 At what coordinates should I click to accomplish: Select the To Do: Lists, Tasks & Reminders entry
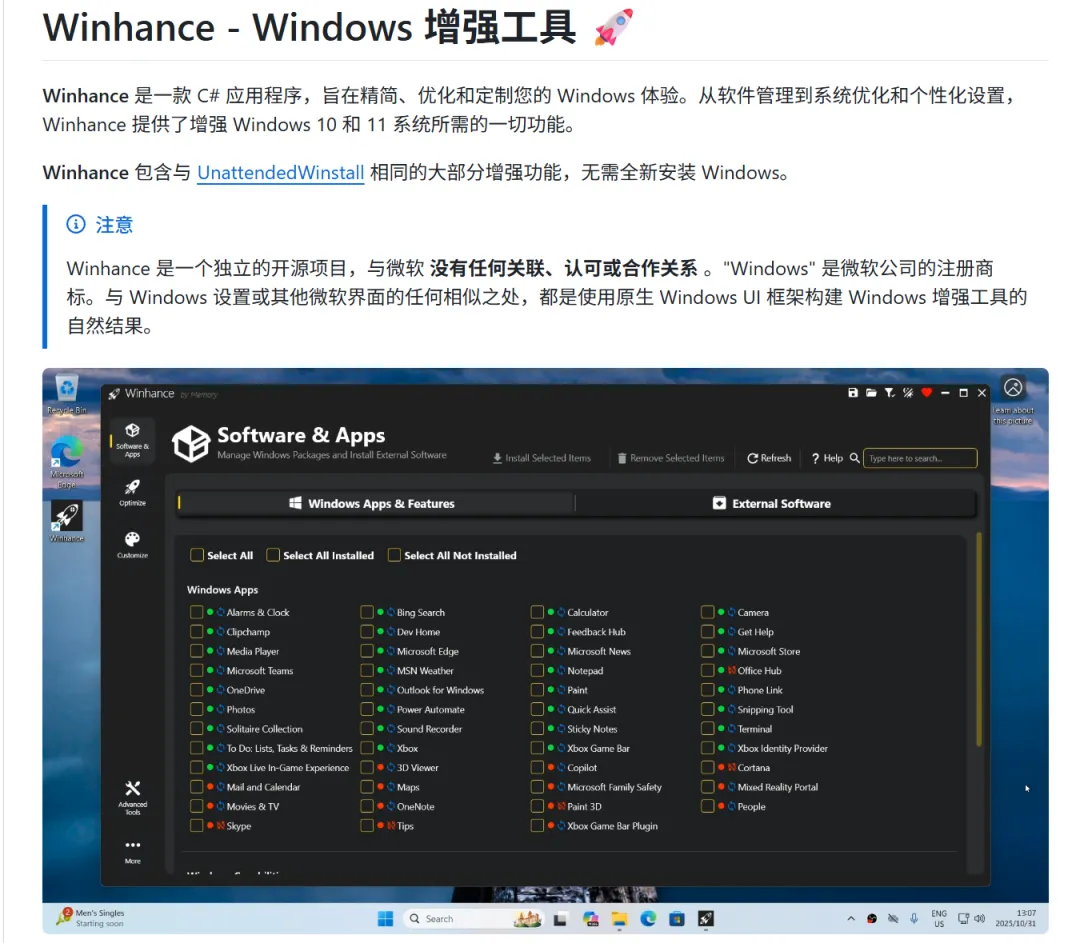tap(289, 748)
